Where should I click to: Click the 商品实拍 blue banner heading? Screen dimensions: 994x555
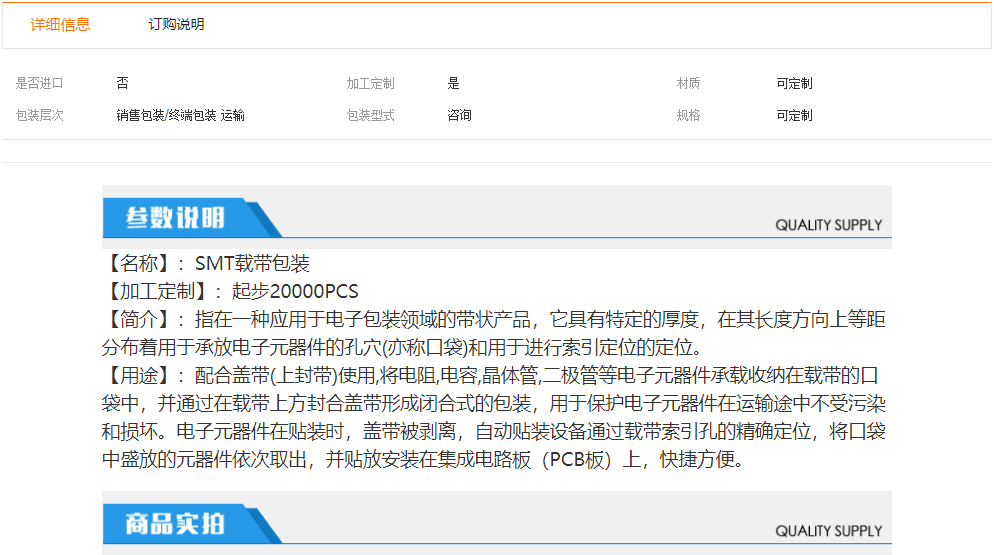(176, 524)
